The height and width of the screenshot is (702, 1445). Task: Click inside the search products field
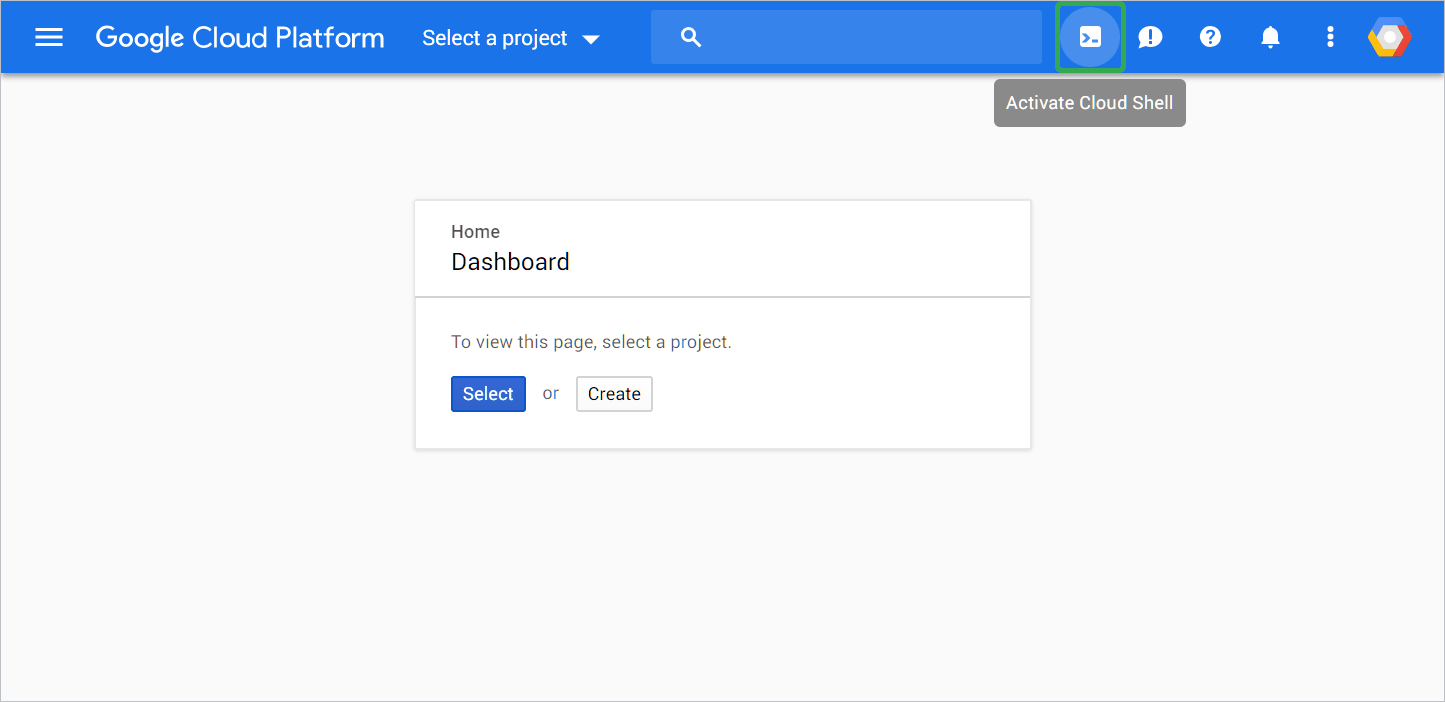point(846,37)
